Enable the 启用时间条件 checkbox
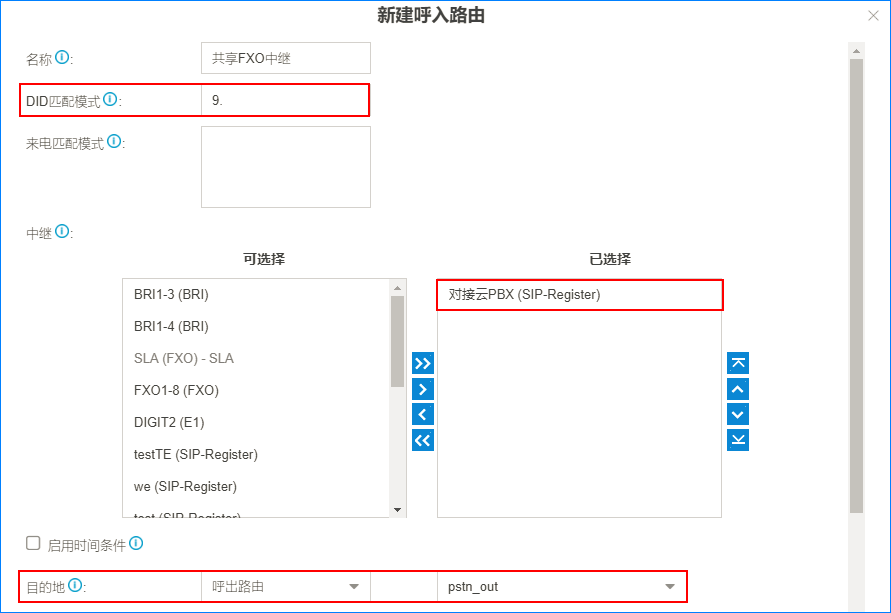Screen dimensions: 891x613 [x=33, y=543]
